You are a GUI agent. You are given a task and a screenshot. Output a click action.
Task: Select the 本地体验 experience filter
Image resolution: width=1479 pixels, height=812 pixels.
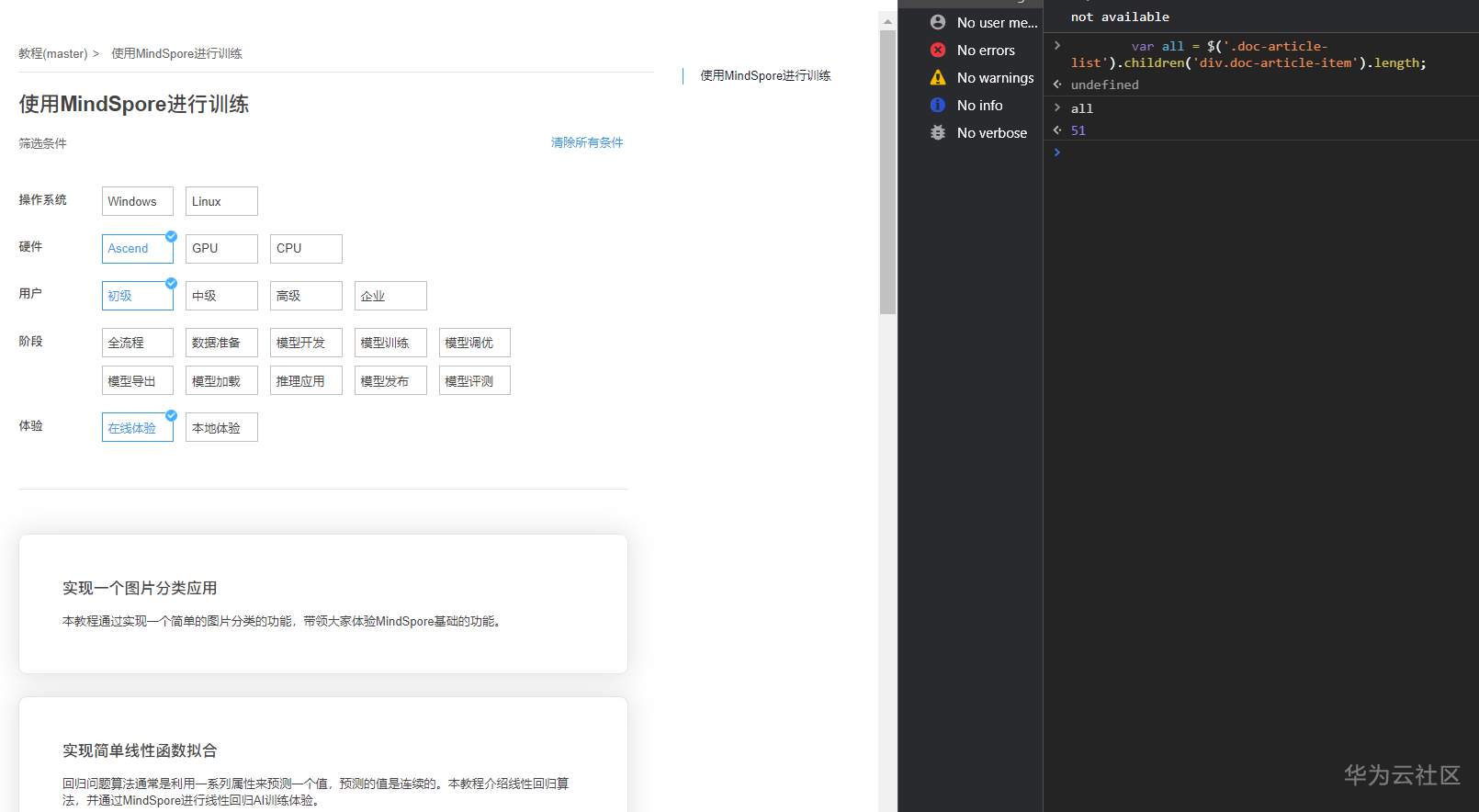coord(221,427)
